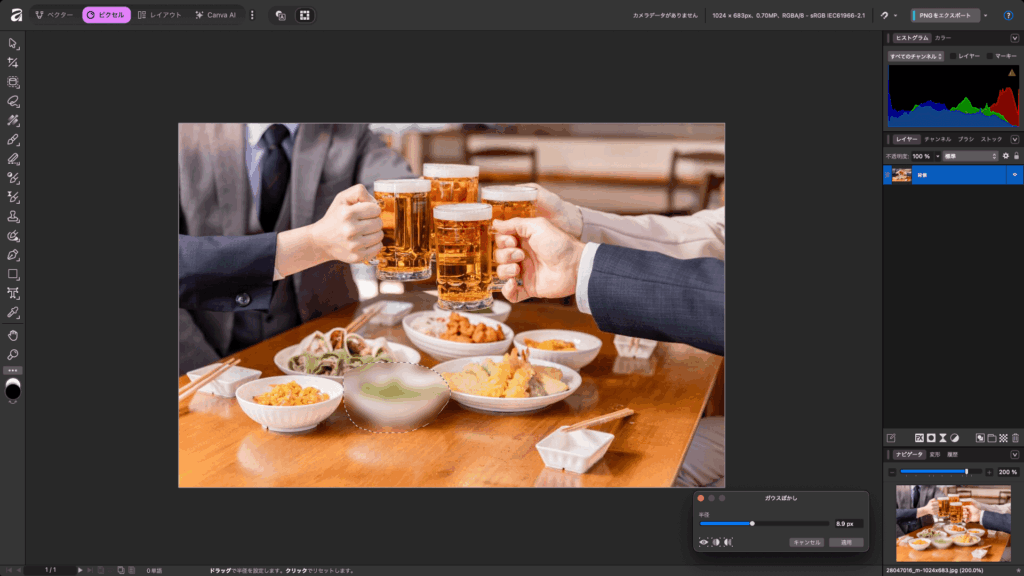
Task: Toggle visibility of the 背景 layer
Action: [x=1014, y=175]
